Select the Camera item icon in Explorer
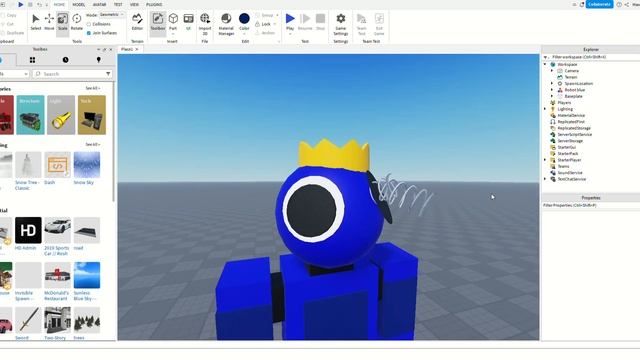Screen dimensions: 640x360 [x=560, y=71]
